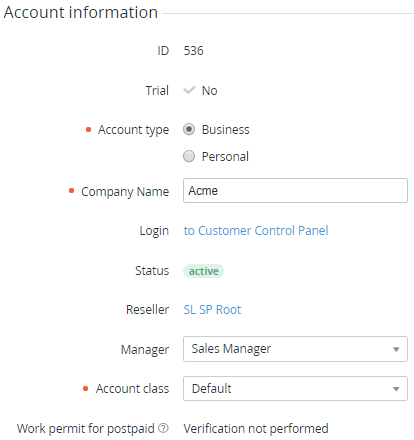414x440 pixels.
Task: Click the Personal radio option label
Action: coord(225,156)
